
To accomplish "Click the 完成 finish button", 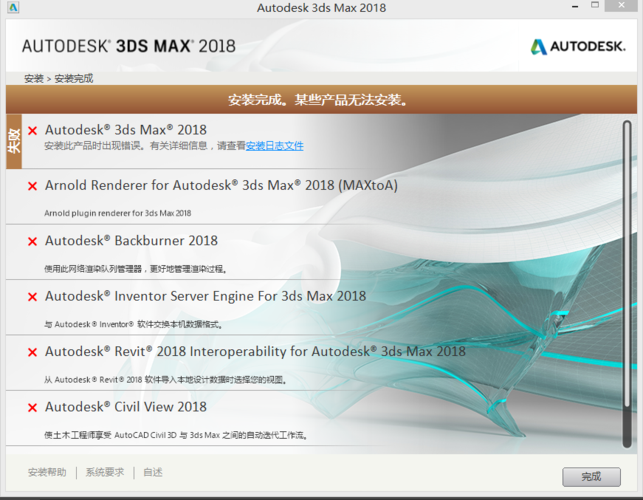I will pyautogui.click(x=591, y=477).
